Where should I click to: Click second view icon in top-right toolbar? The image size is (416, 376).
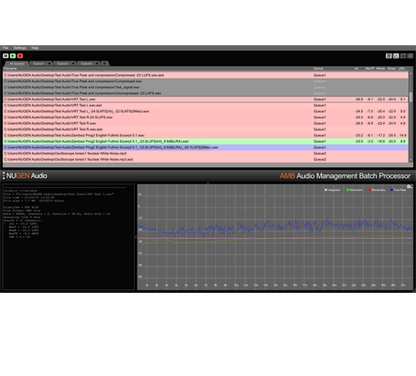coord(396,56)
